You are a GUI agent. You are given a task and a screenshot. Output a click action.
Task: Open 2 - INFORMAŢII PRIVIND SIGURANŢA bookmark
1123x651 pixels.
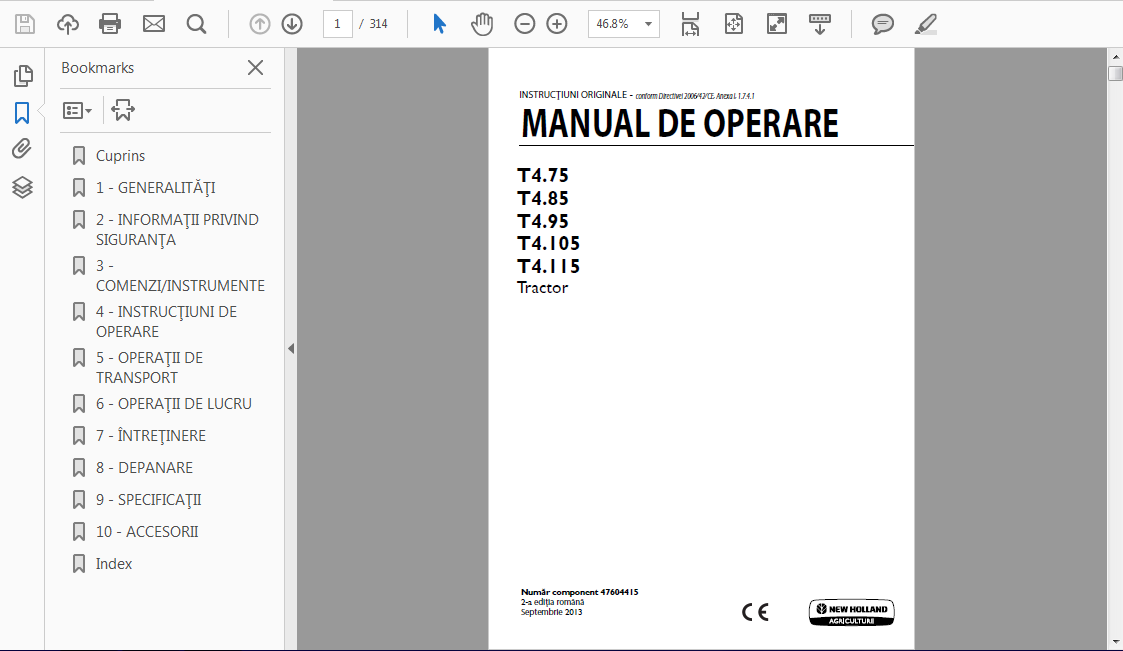[177, 230]
